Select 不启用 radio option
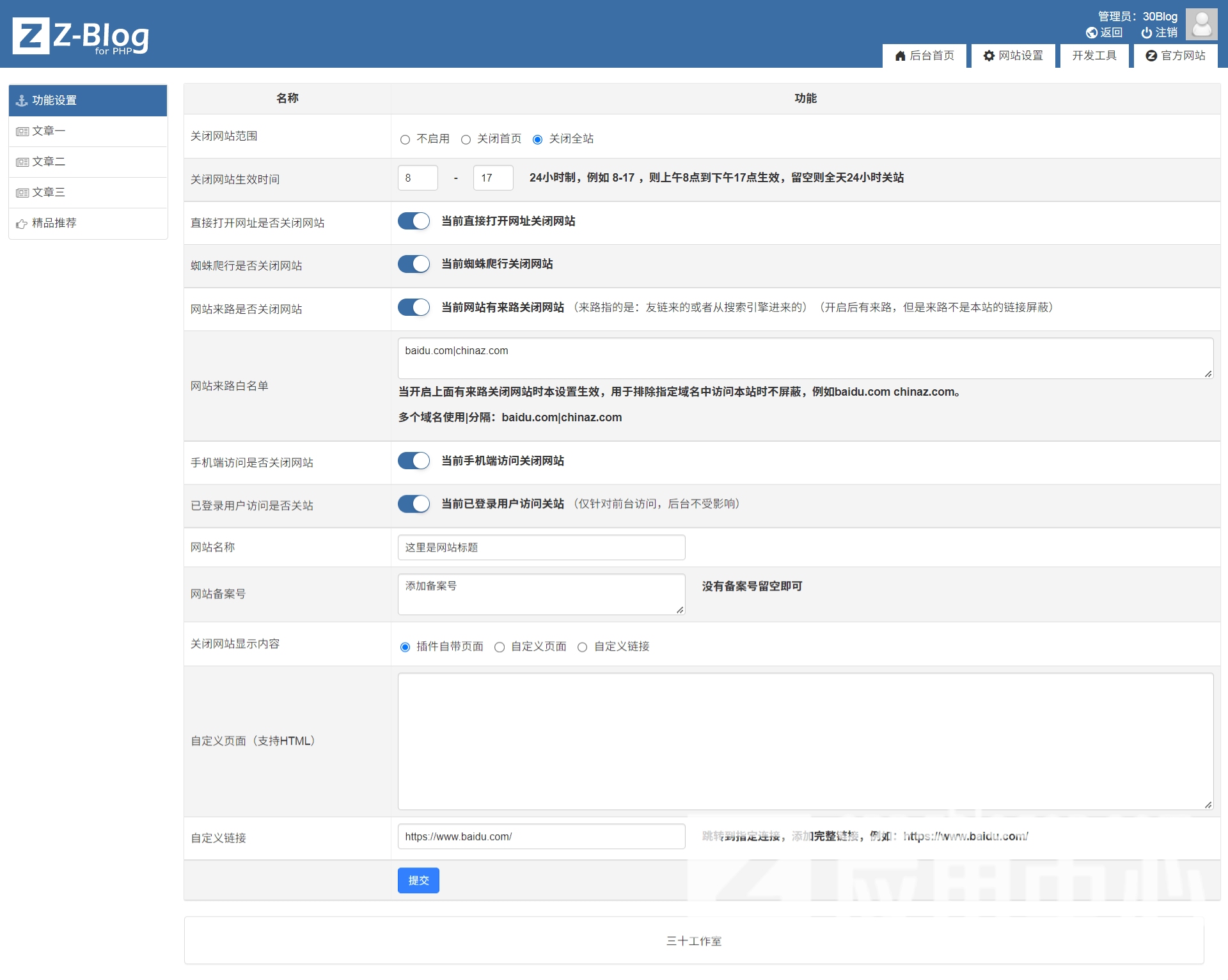 click(405, 139)
